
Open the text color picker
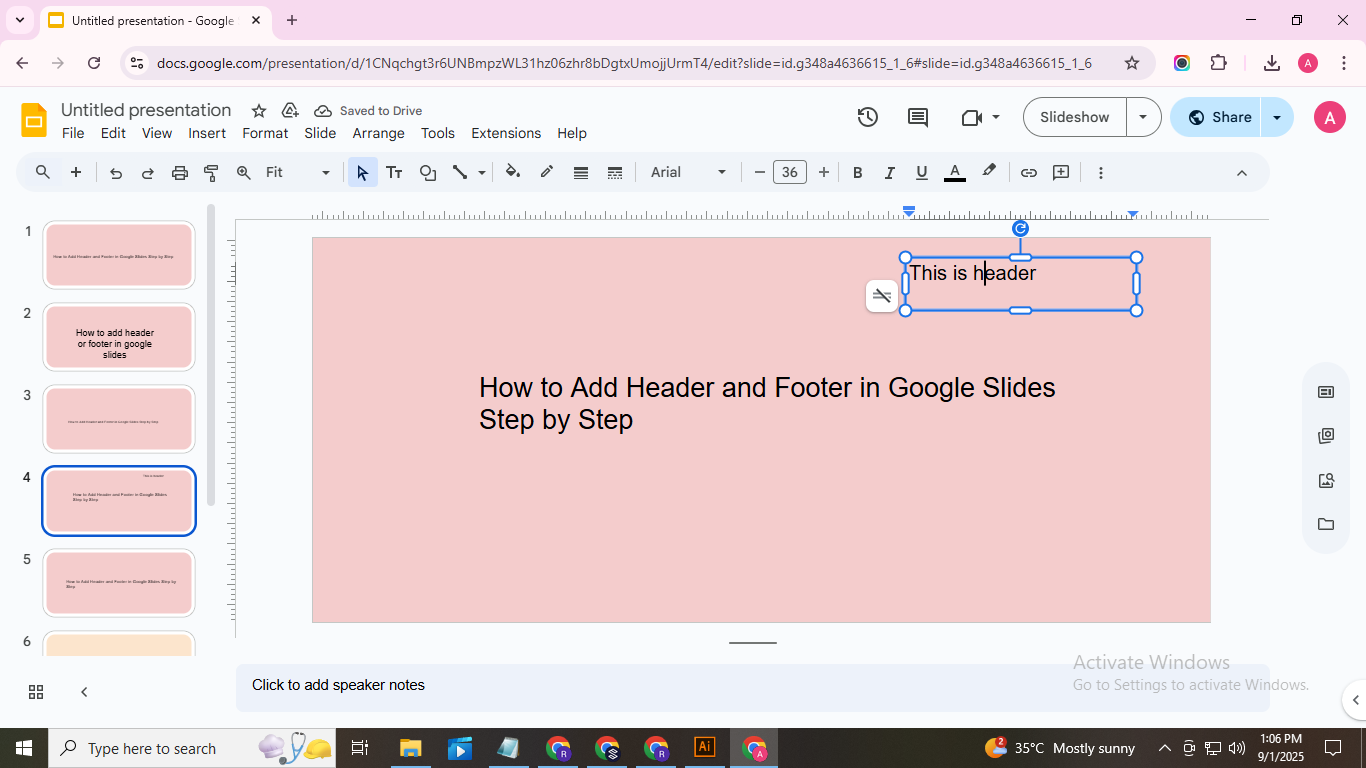(x=955, y=173)
